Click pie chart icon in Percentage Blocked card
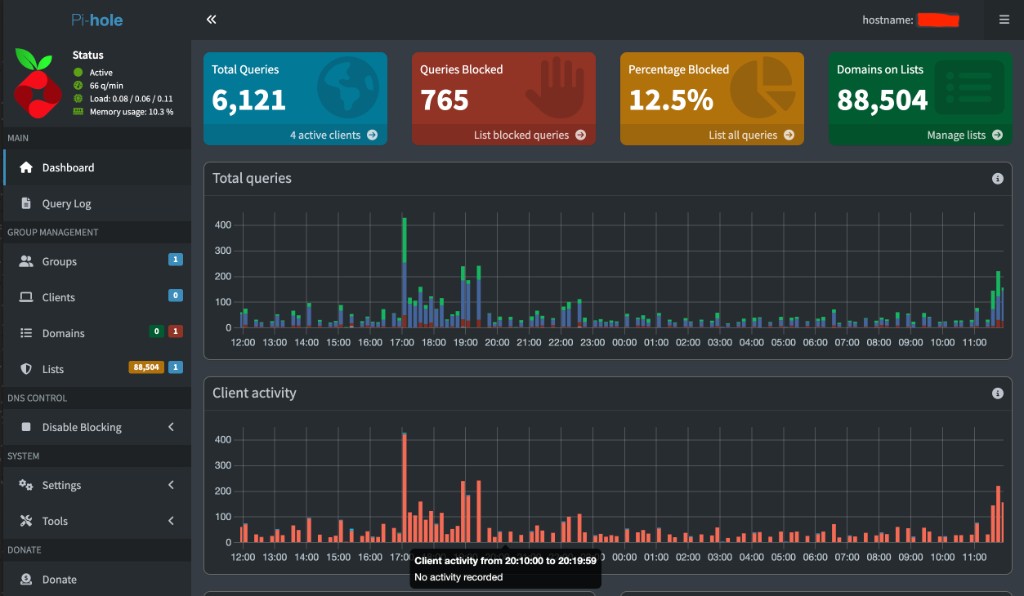The height and width of the screenshot is (596, 1024). (x=763, y=87)
